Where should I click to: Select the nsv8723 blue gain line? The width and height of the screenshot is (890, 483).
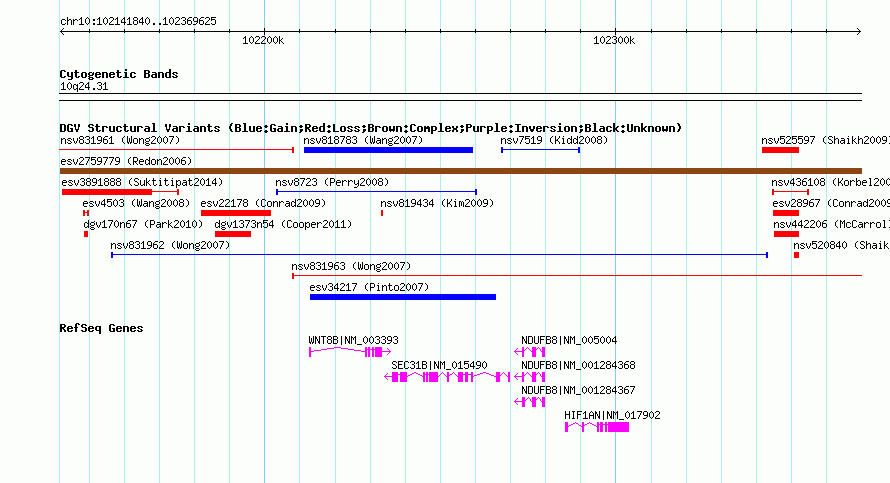pos(376,192)
